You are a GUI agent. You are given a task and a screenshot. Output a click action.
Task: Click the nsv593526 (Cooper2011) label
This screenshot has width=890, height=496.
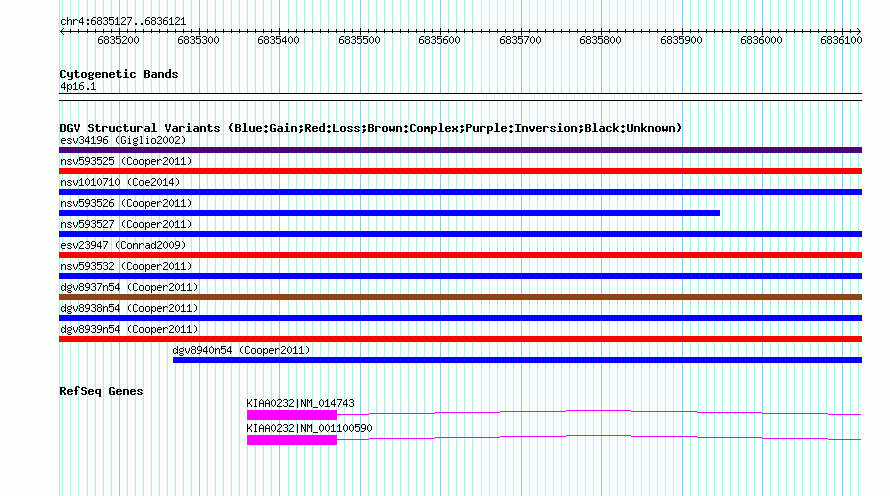click(126, 203)
